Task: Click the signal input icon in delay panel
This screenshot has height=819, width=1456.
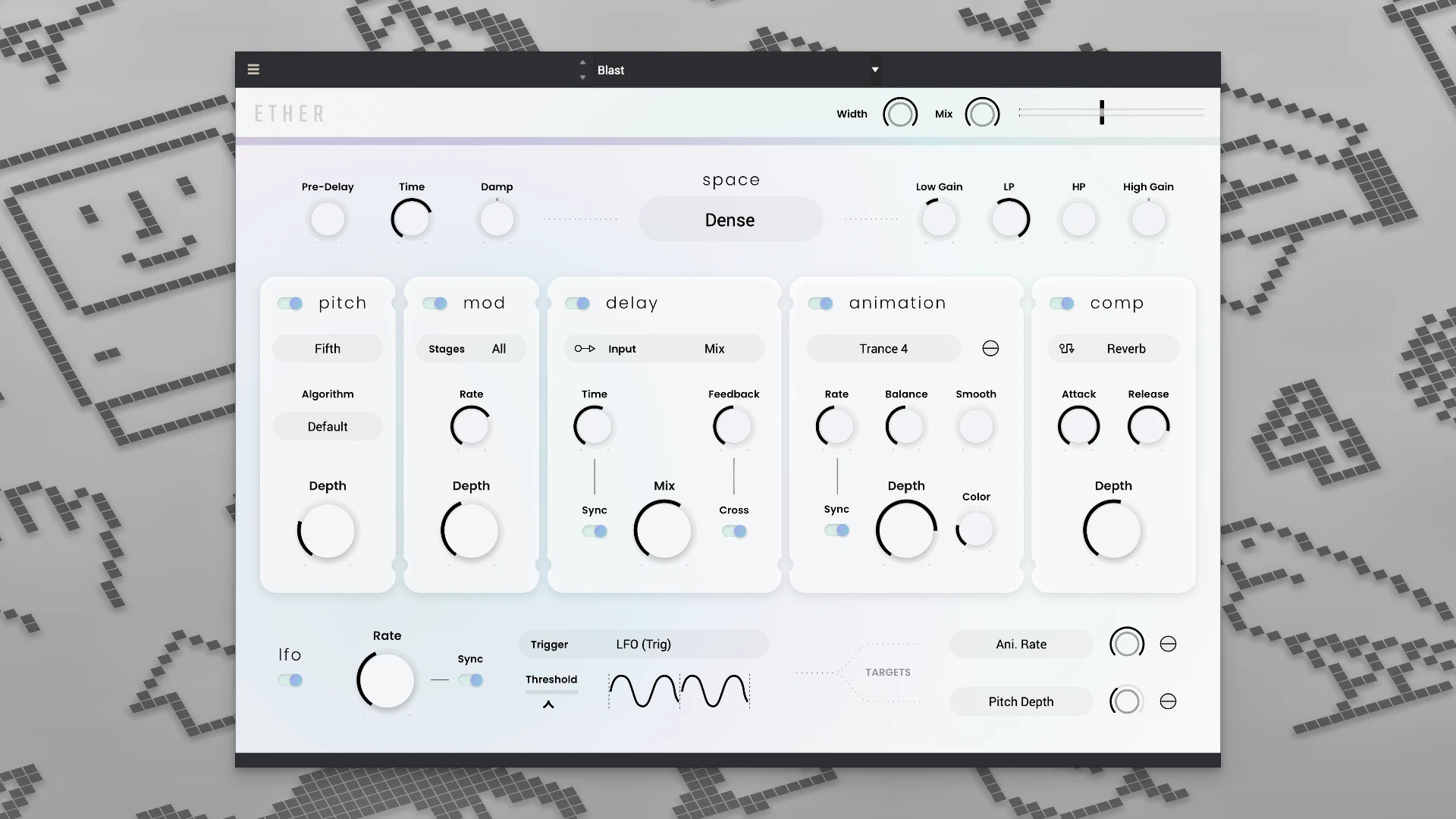Action: tap(584, 348)
